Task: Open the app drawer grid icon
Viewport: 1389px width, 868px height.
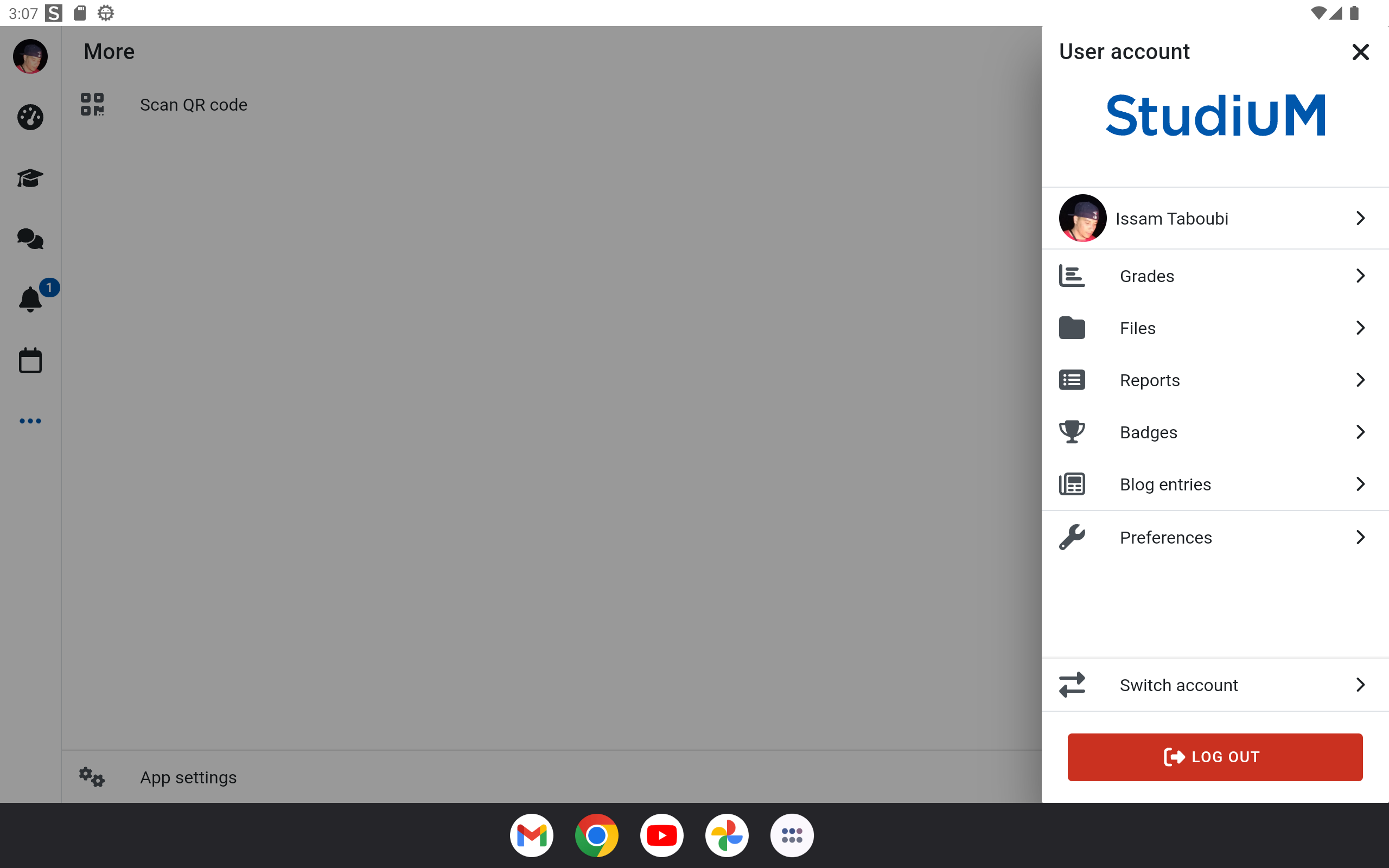Action: (x=792, y=835)
